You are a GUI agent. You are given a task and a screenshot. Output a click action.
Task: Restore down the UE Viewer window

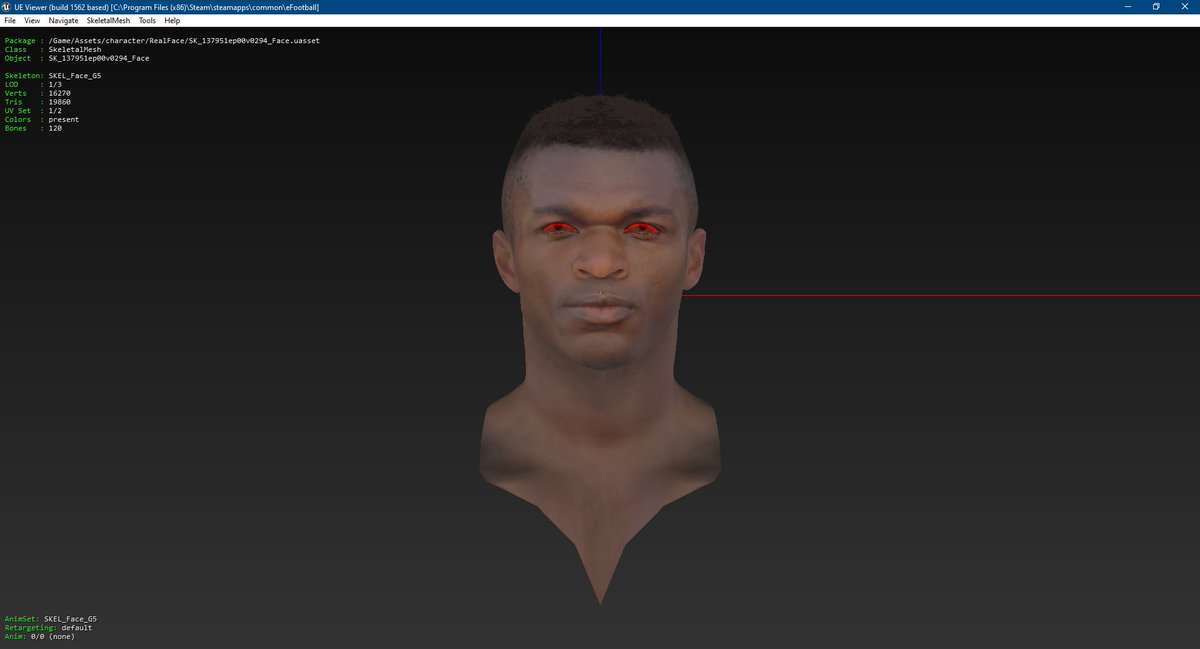[x=1156, y=7]
